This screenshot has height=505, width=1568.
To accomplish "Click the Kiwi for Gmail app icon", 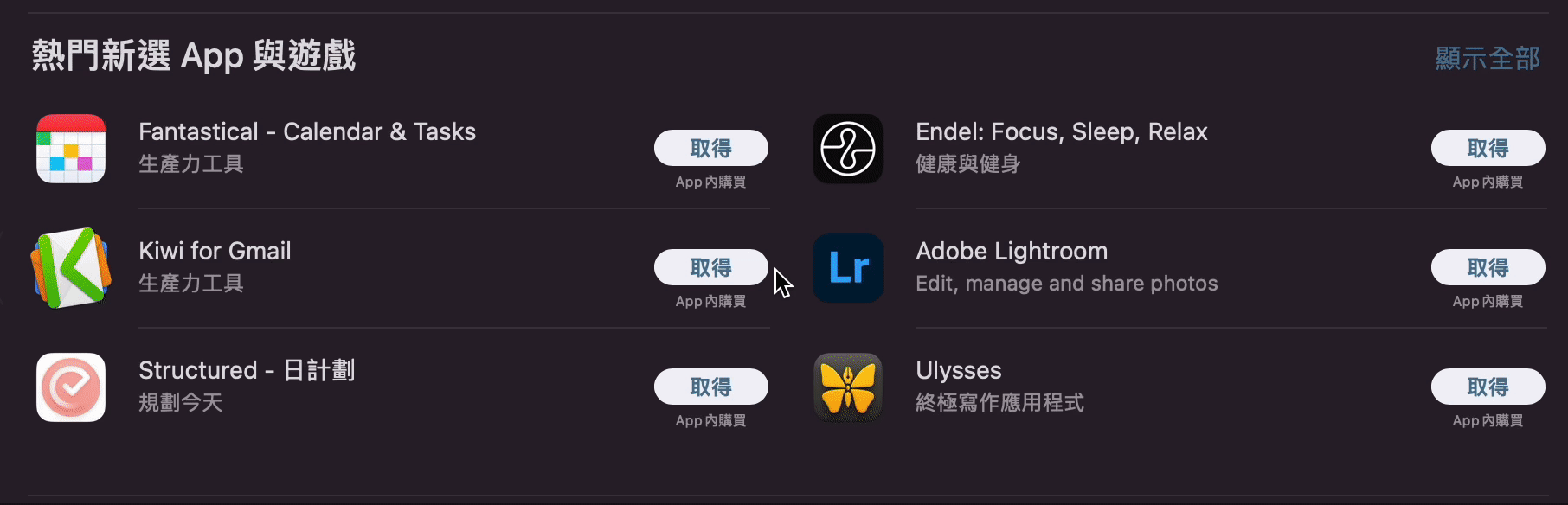I will pos(71,268).
